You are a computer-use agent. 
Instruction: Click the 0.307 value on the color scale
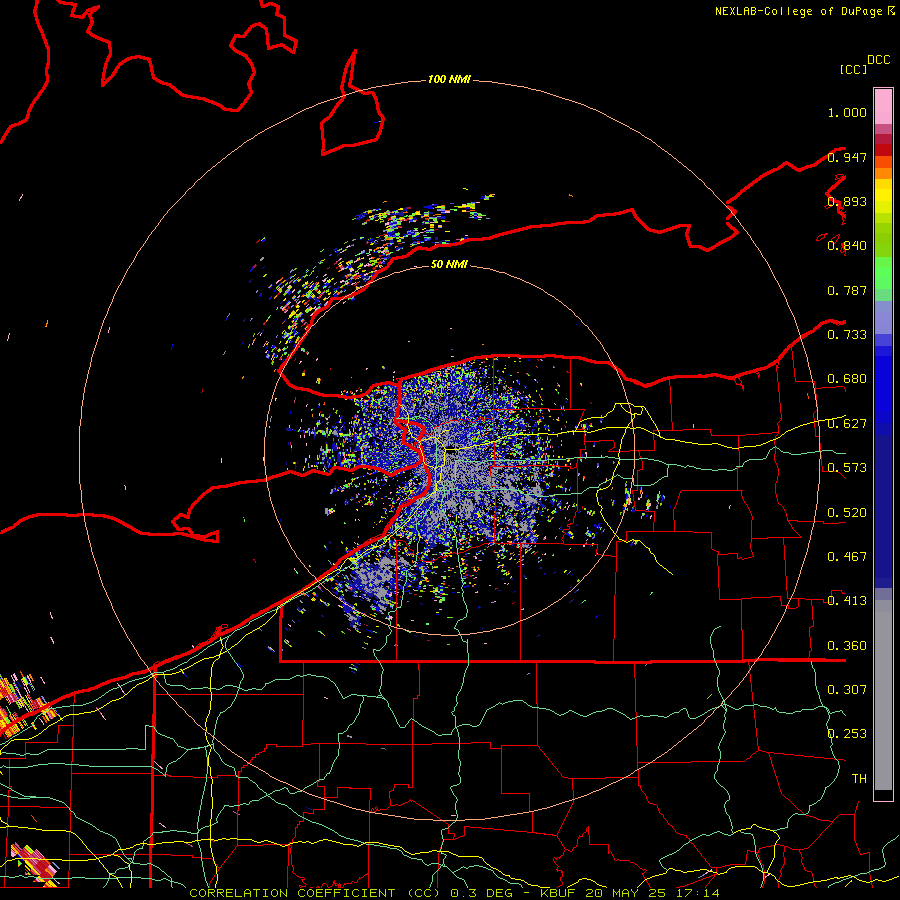pyautogui.click(x=847, y=690)
